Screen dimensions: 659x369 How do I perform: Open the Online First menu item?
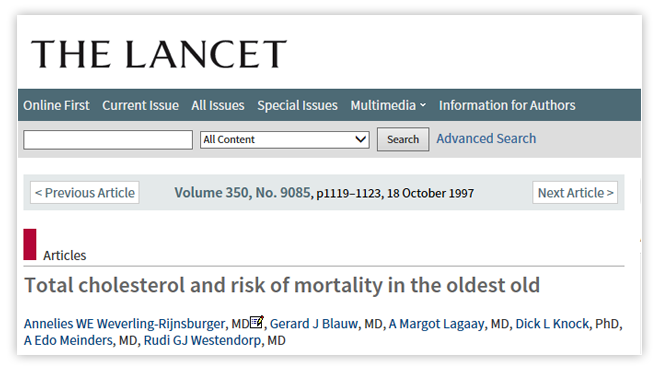(x=56, y=105)
